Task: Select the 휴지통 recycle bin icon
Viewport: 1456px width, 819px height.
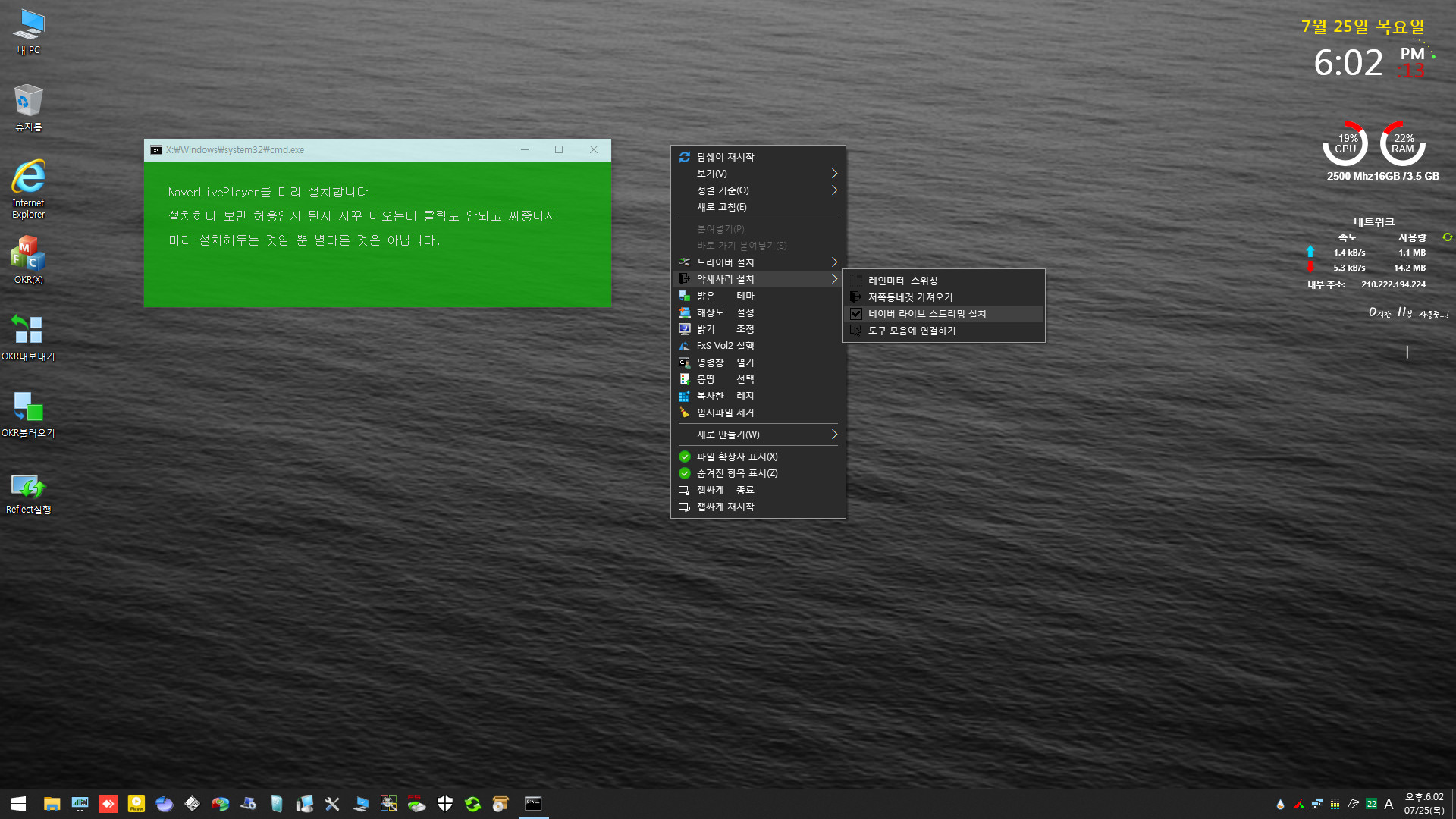Action: coord(29,108)
